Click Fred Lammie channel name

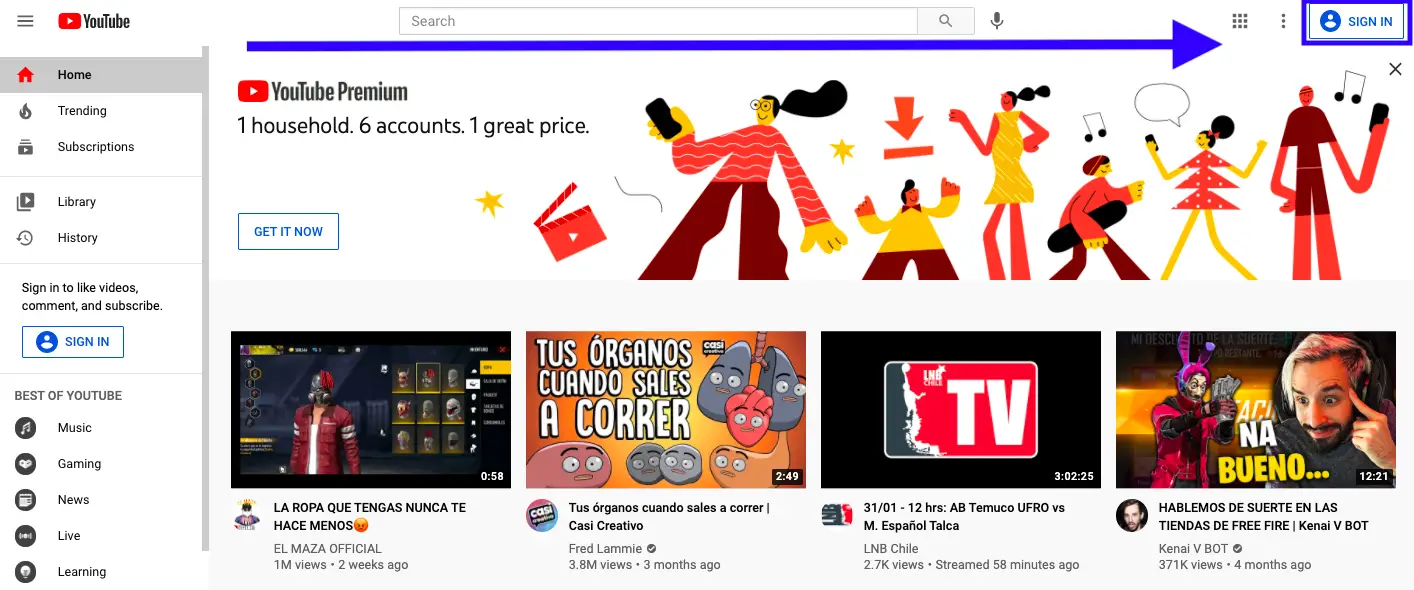[605, 549]
